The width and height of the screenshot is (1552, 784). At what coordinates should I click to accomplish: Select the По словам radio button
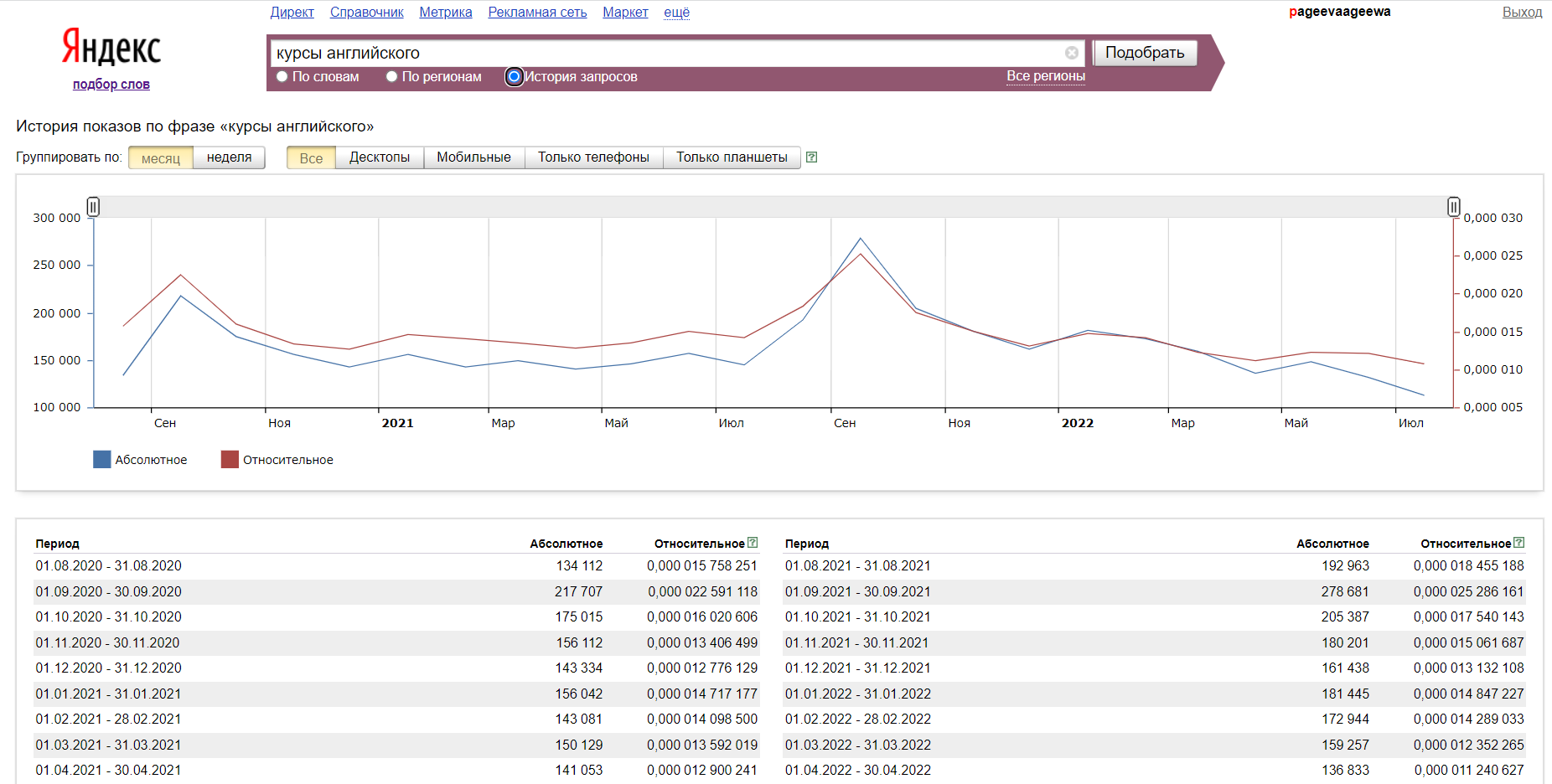pyautogui.click(x=282, y=77)
